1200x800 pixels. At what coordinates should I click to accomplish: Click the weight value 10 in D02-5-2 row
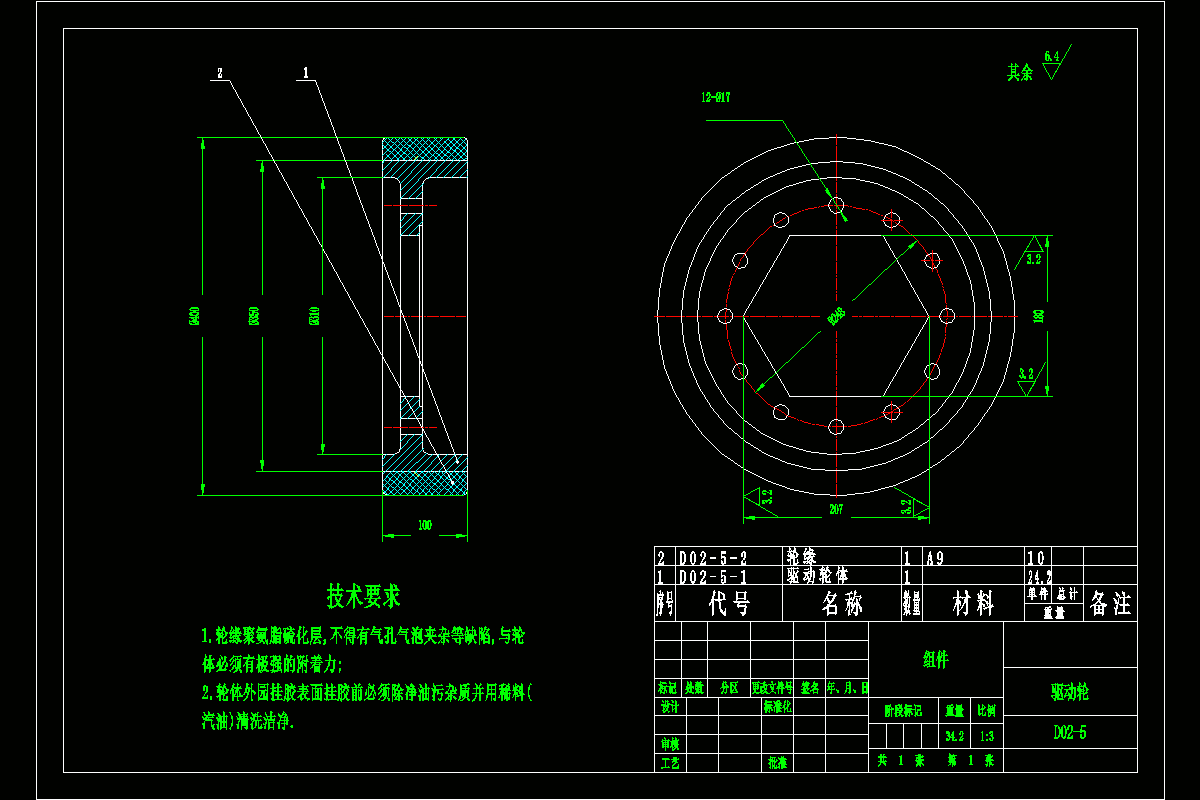1036,557
